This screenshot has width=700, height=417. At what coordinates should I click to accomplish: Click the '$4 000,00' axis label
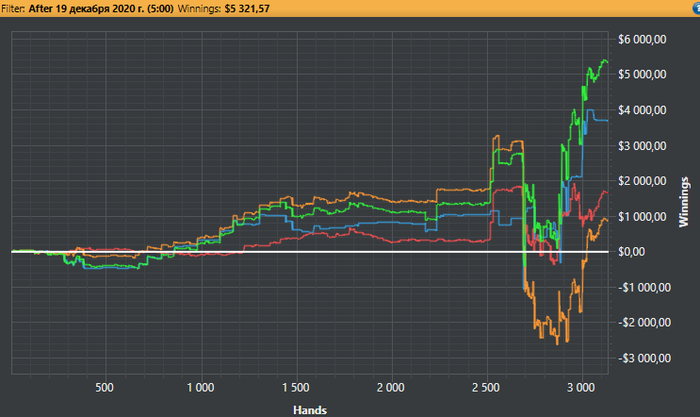tap(642, 110)
